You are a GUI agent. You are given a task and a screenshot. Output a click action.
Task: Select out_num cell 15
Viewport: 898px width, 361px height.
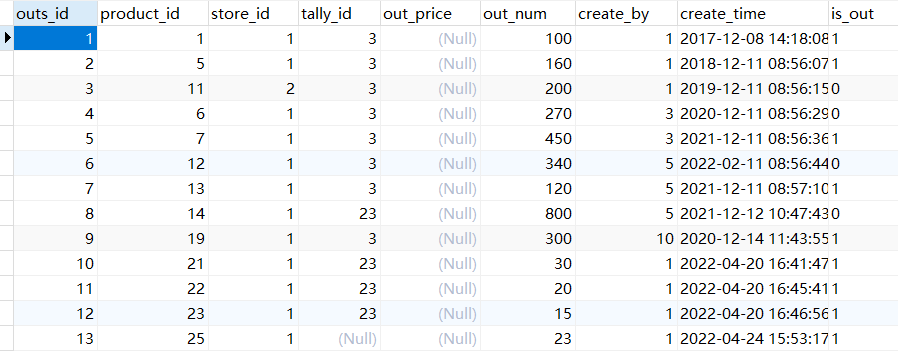point(527,313)
